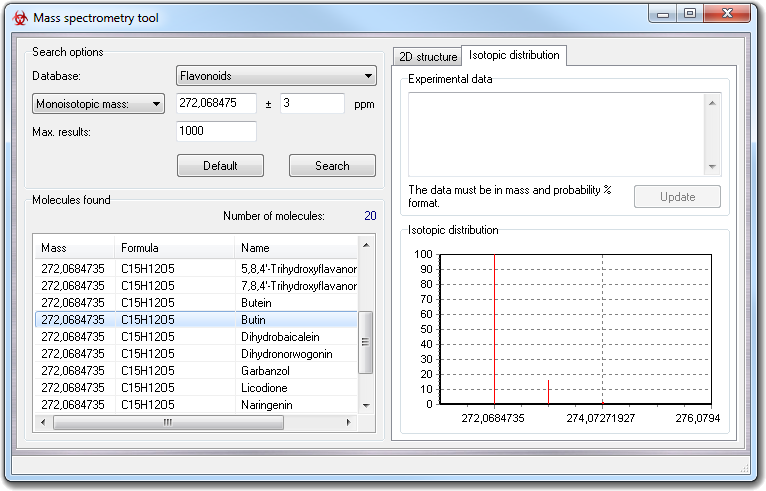This screenshot has height=491, width=766.
Task: Maximize the Mass spectrometry tool window
Action: click(690, 13)
